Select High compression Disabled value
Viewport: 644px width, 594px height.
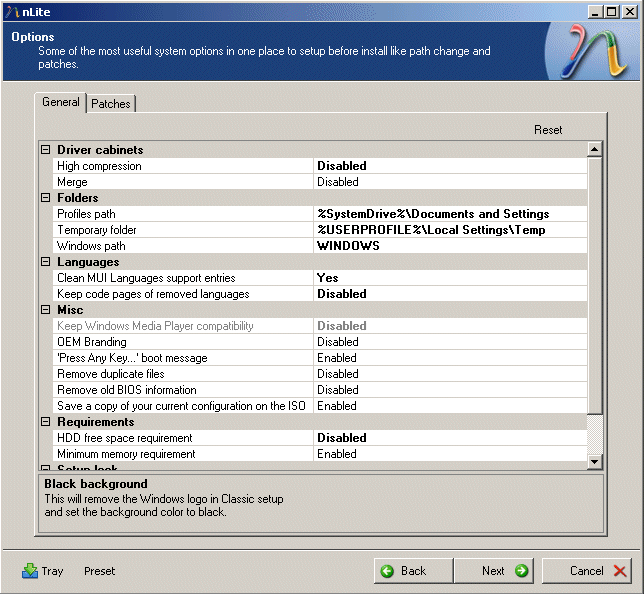450,166
